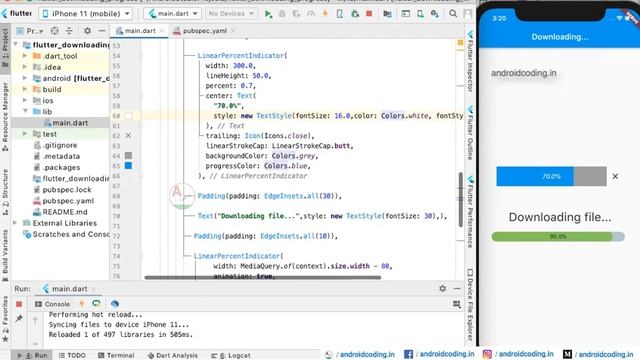Hide the Project panel with the minus icon
This screenshot has height=360, width=640.
pyautogui.click(x=102, y=31)
